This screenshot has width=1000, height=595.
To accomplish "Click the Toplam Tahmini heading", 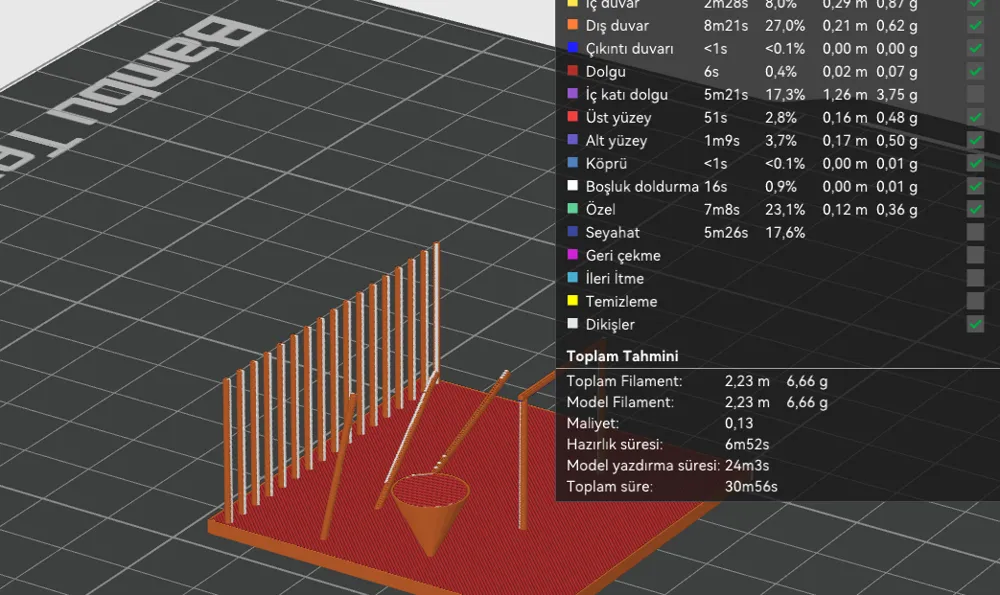I will coord(622,356).
